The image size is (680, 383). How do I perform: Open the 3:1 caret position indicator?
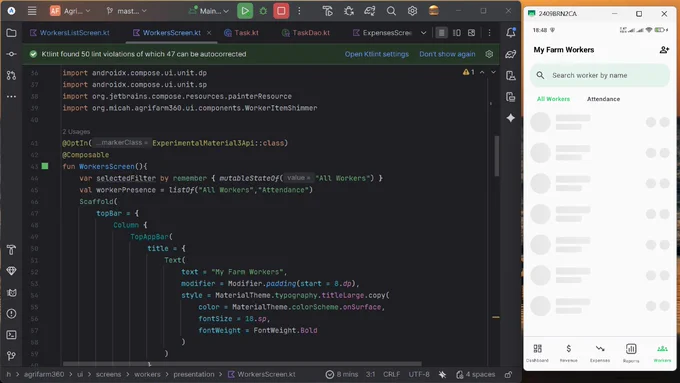coord(370,374)
